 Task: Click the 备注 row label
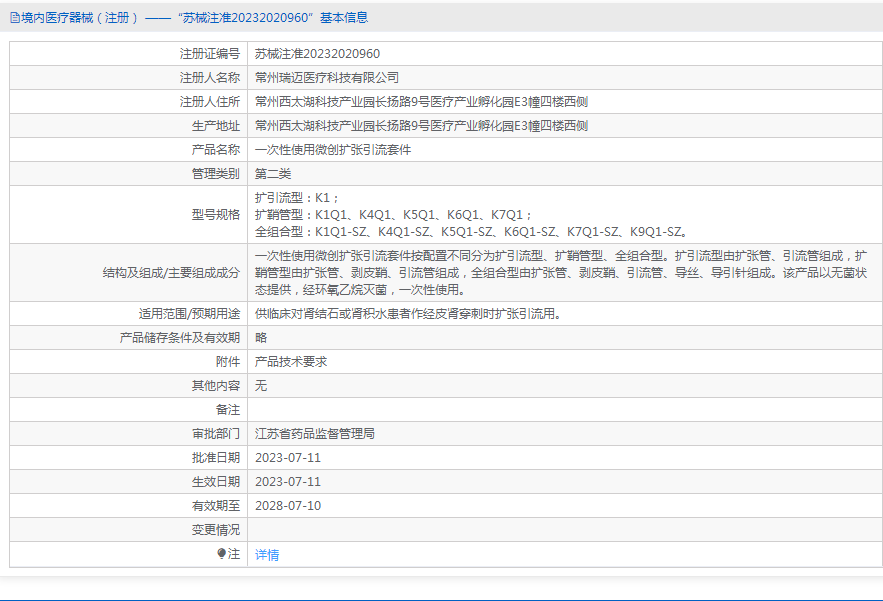tap(228, 410)
